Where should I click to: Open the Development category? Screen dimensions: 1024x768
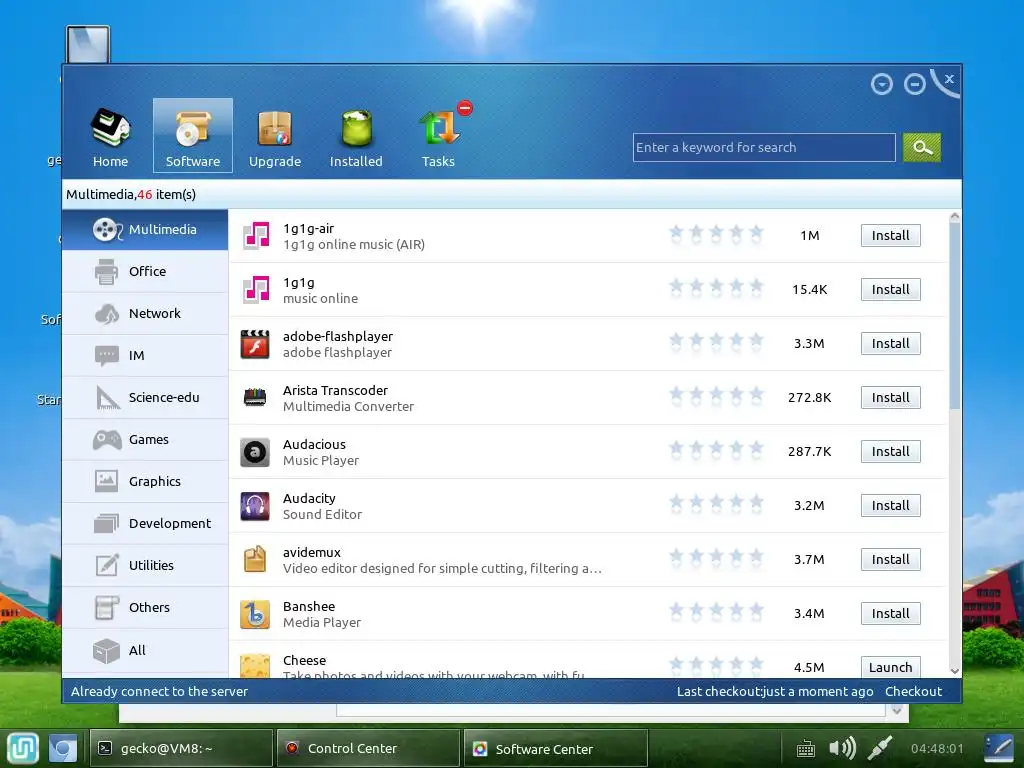(145, 523)
